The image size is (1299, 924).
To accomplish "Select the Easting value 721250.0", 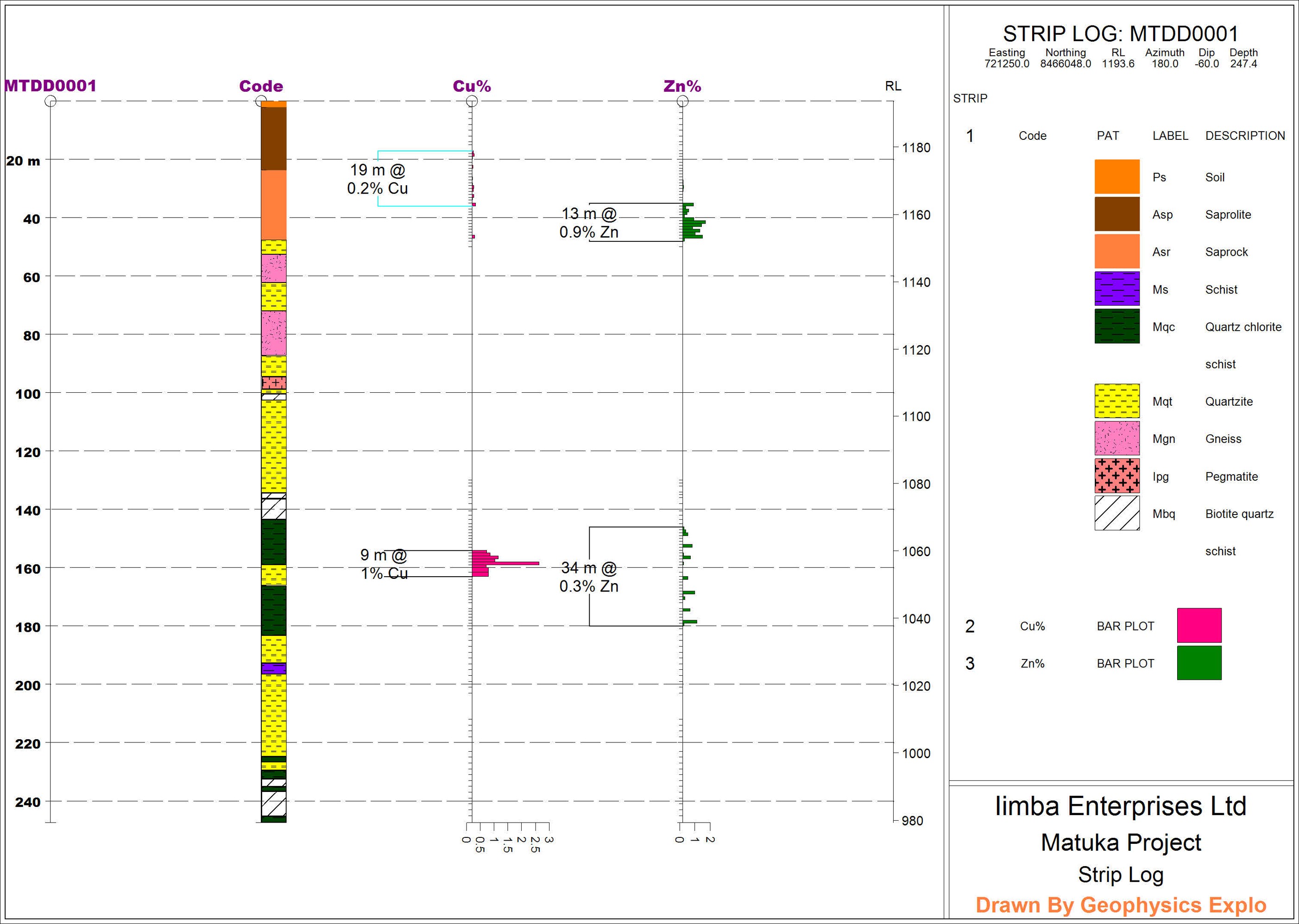I will [x=1007, y=64].
